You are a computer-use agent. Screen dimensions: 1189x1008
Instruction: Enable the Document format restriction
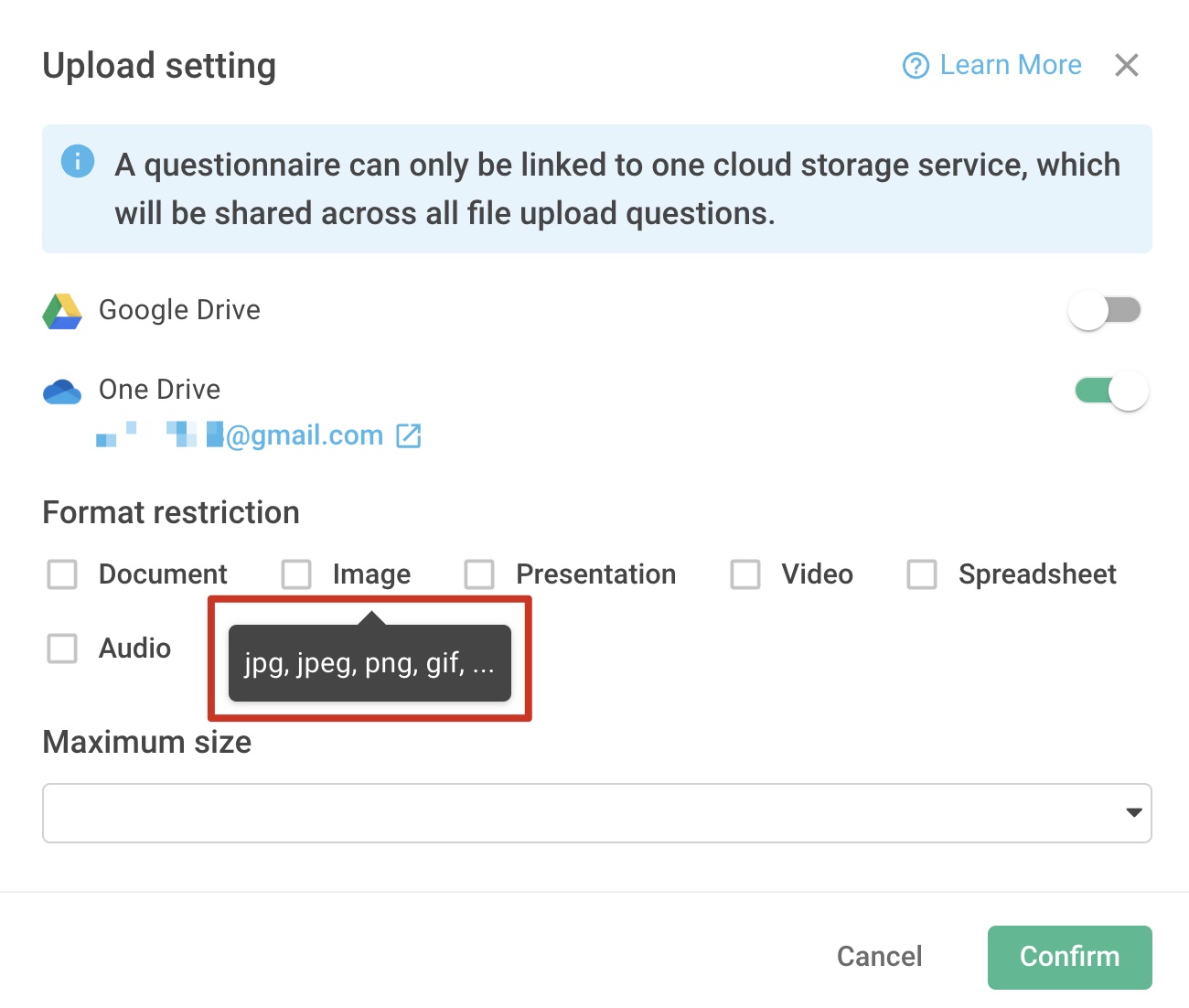pos(61,574)
